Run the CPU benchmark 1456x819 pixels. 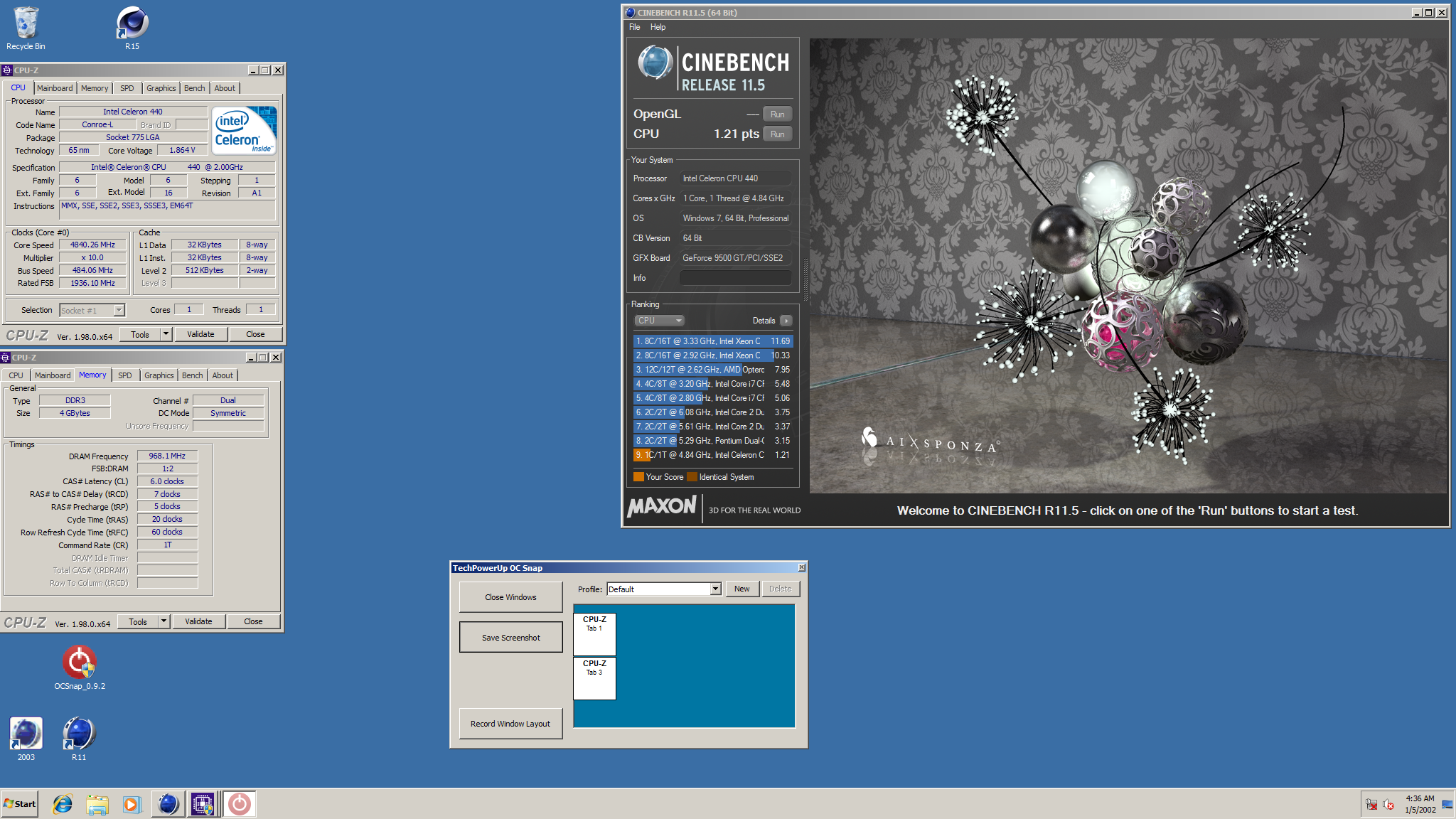pos(778,134)
